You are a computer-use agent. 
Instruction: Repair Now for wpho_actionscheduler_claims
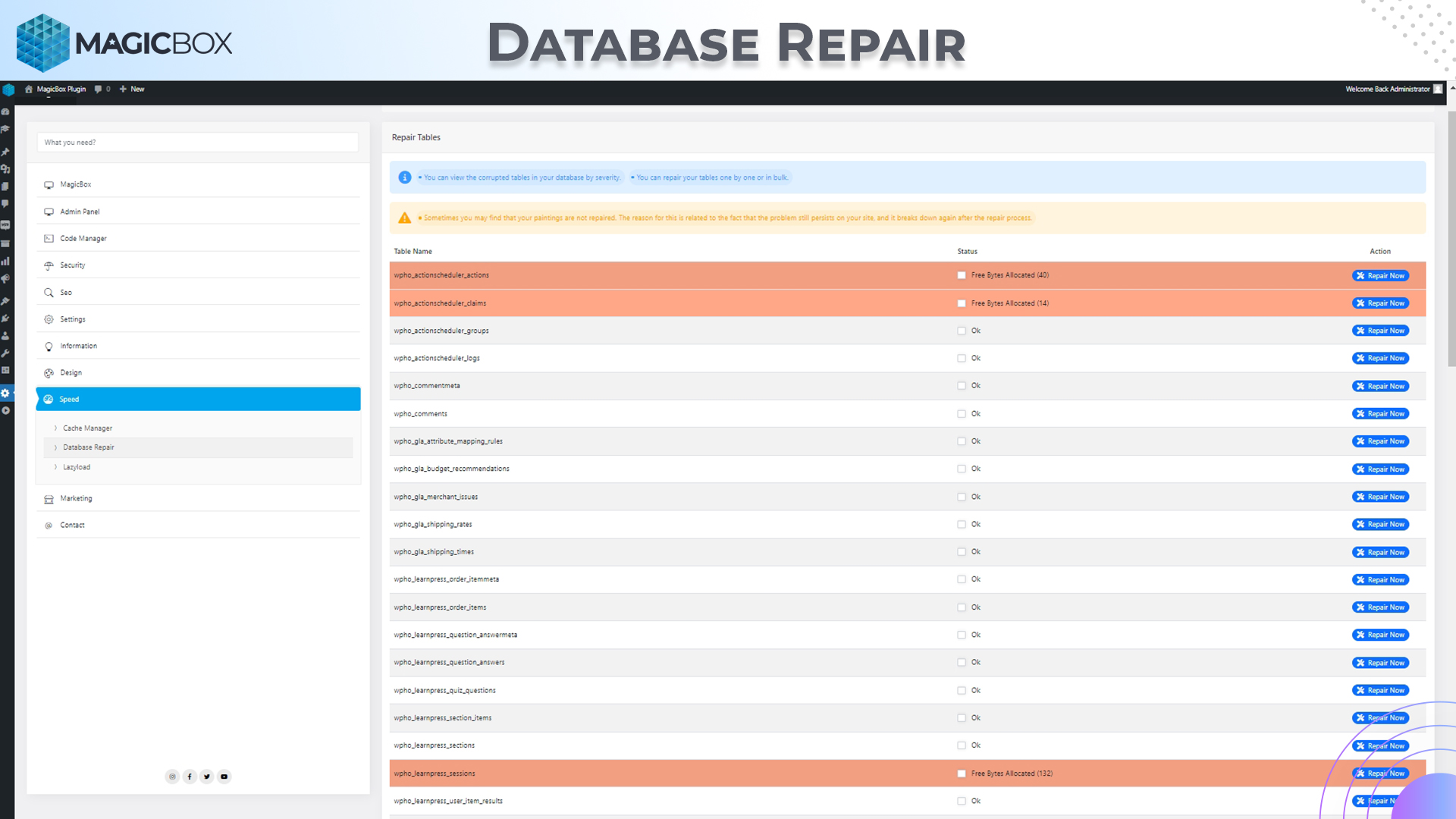coord(1380,303)
